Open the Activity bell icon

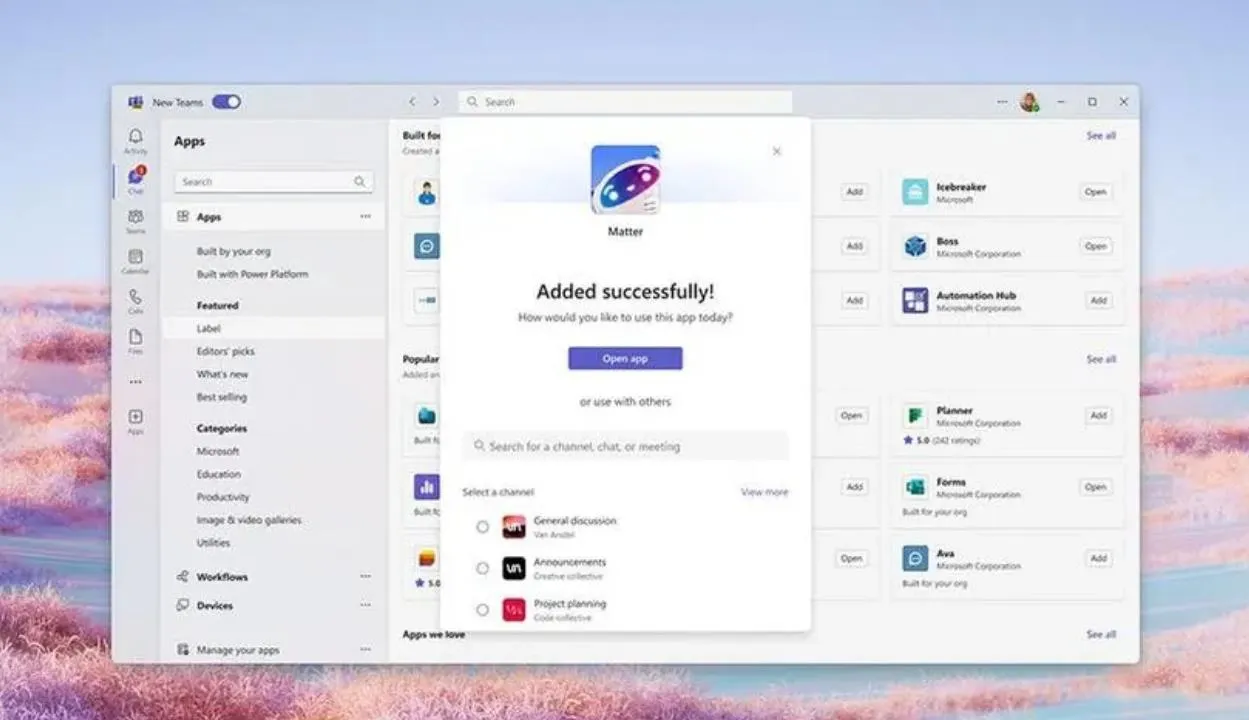tap(135, 137)
